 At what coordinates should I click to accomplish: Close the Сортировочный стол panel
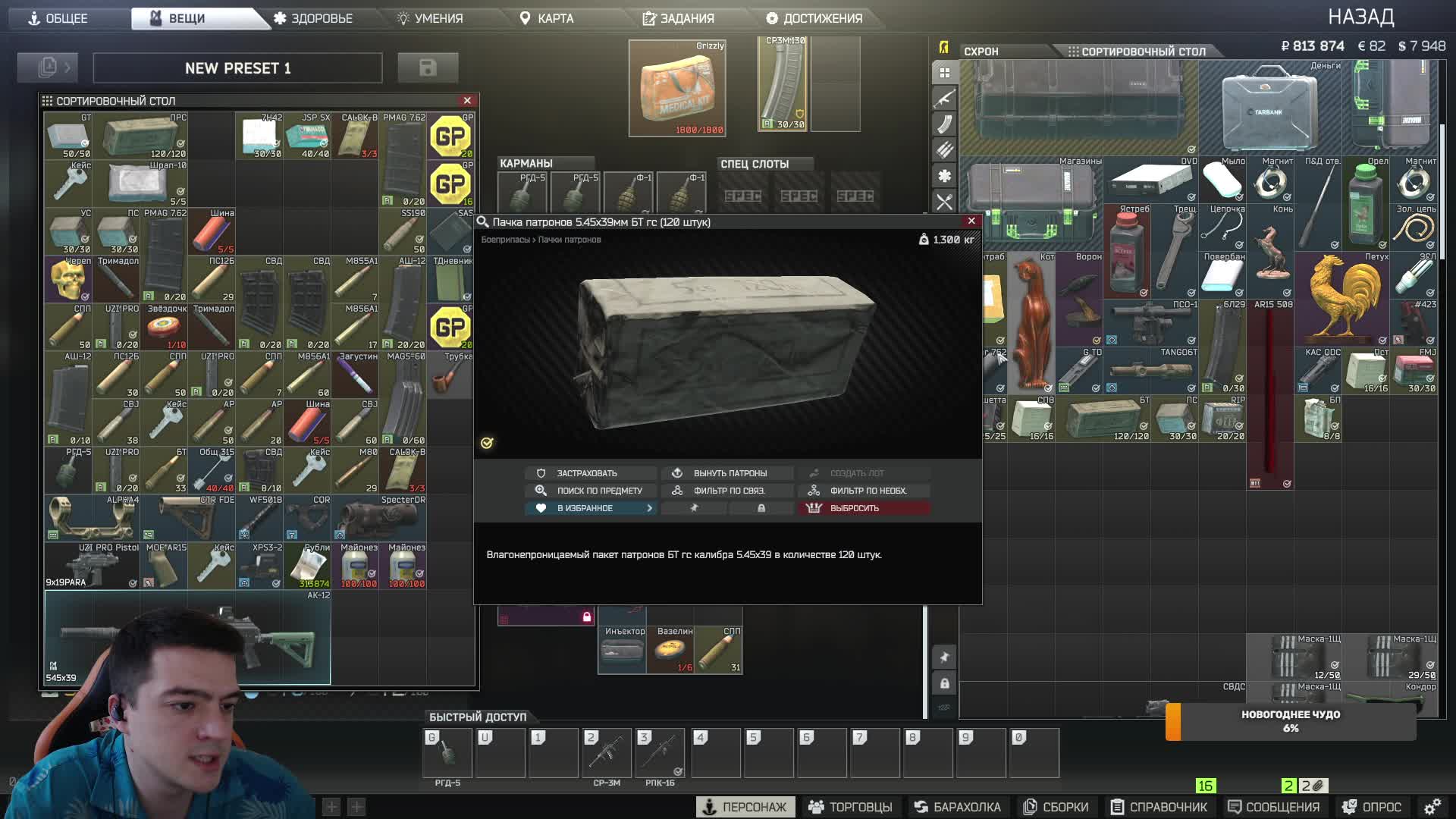[467, 101]
